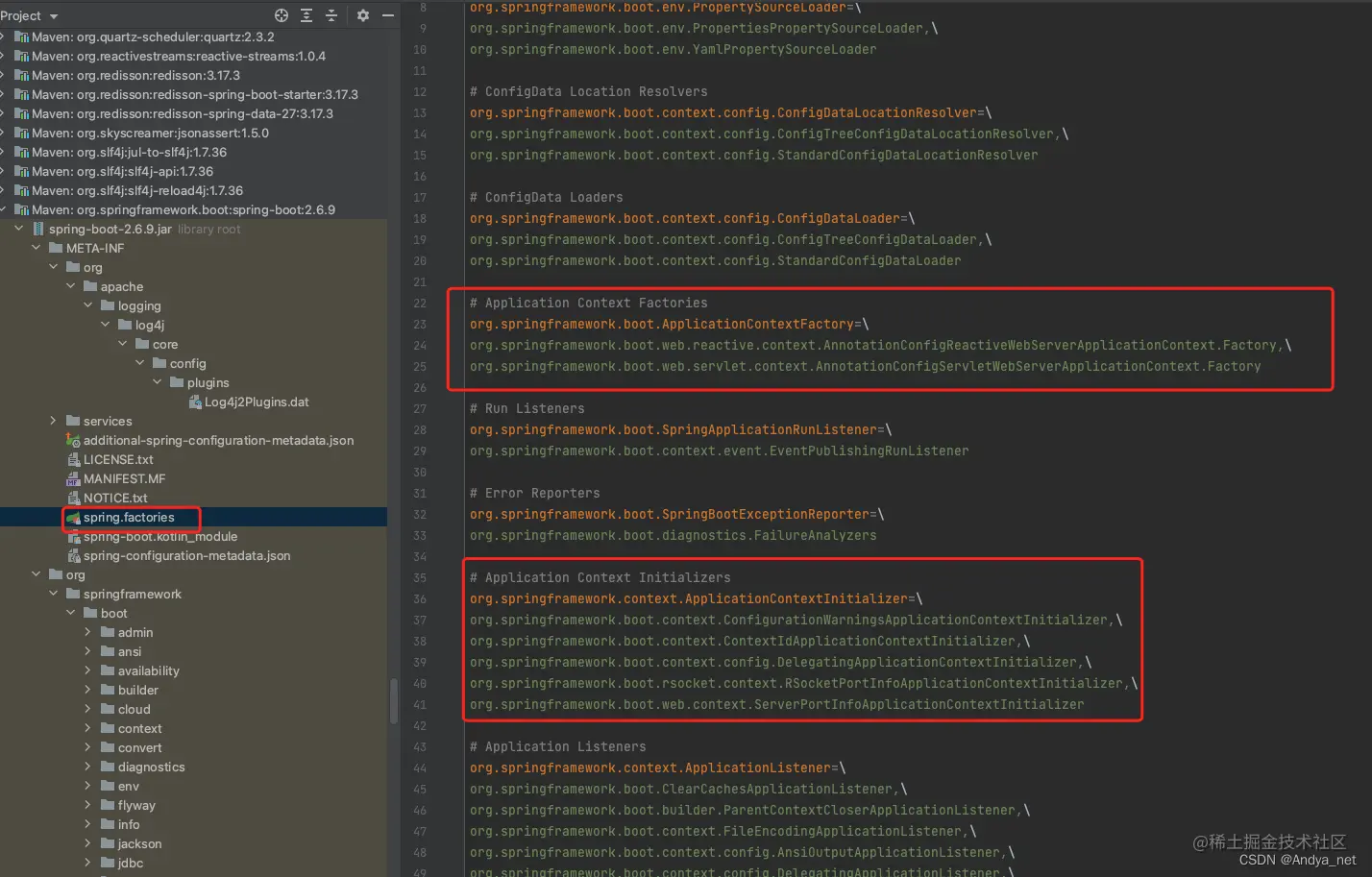Collapse the log4j folder arrow
The width and height of the screenshot is (1372, 877).
point(105,325)
